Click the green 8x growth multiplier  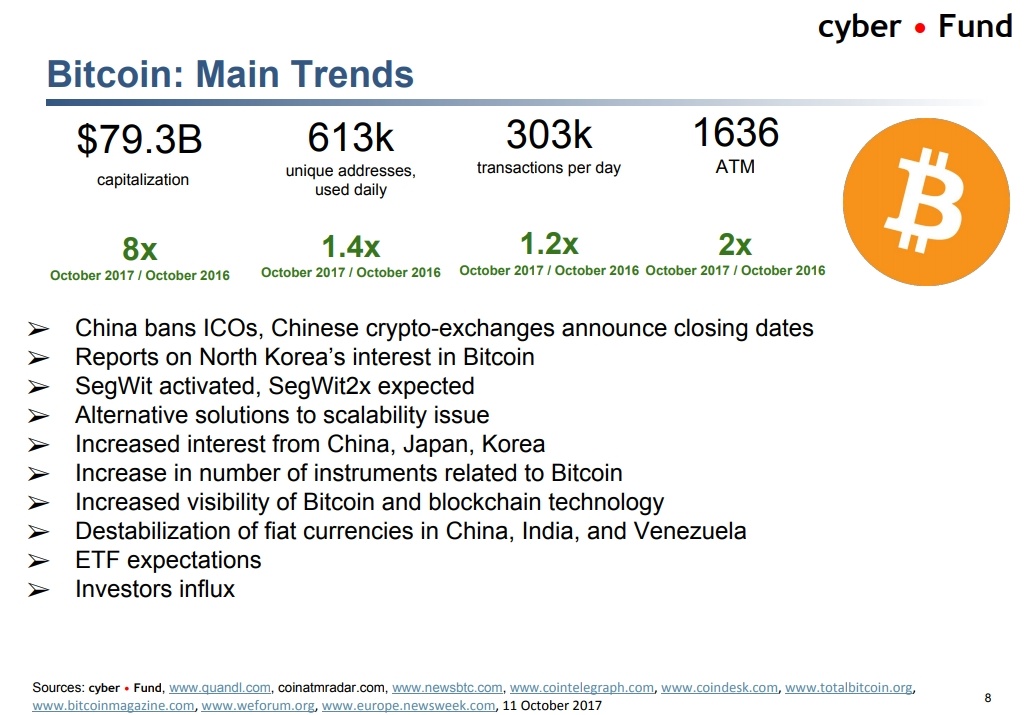(139, 249)
